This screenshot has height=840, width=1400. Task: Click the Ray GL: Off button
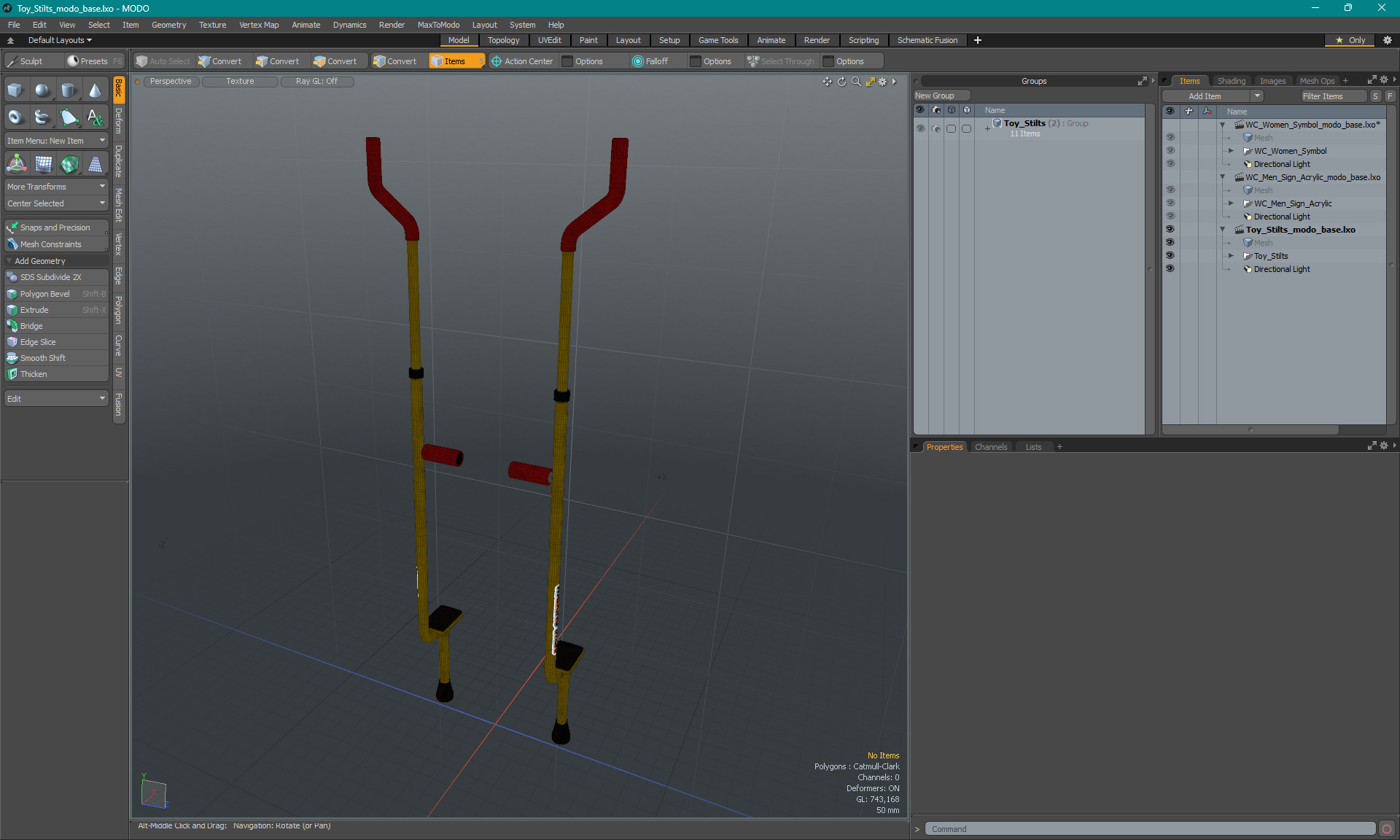coord(316,82)
